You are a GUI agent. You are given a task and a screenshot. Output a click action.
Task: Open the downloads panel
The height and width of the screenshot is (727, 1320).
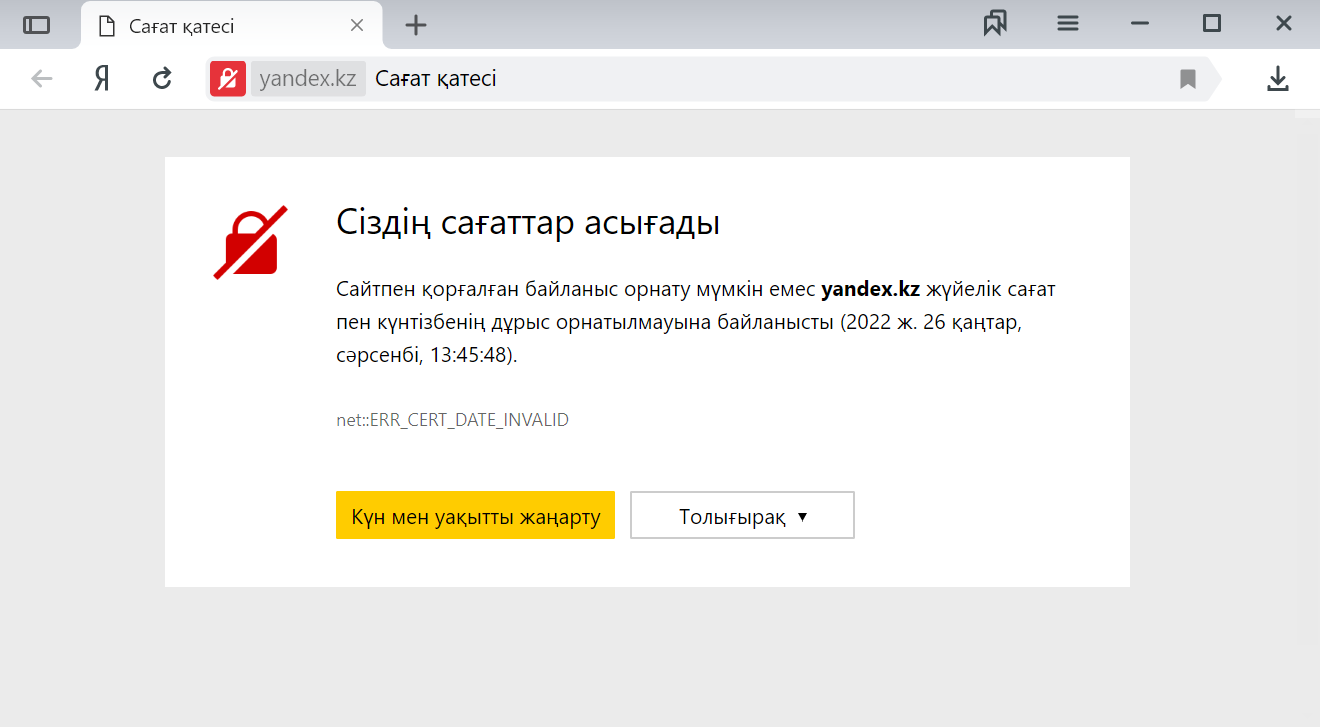point(1278,79)
